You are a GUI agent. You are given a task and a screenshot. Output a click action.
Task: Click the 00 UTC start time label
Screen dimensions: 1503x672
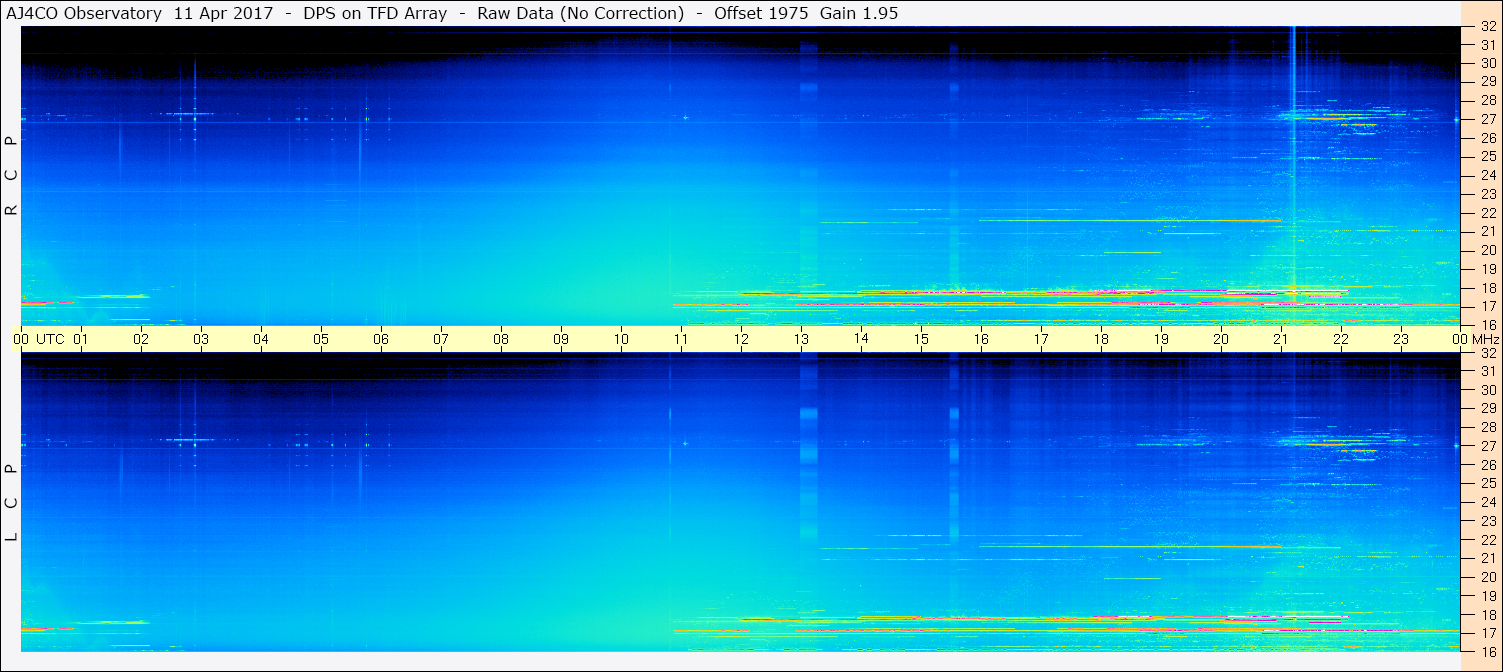click(x=39, y=339)
